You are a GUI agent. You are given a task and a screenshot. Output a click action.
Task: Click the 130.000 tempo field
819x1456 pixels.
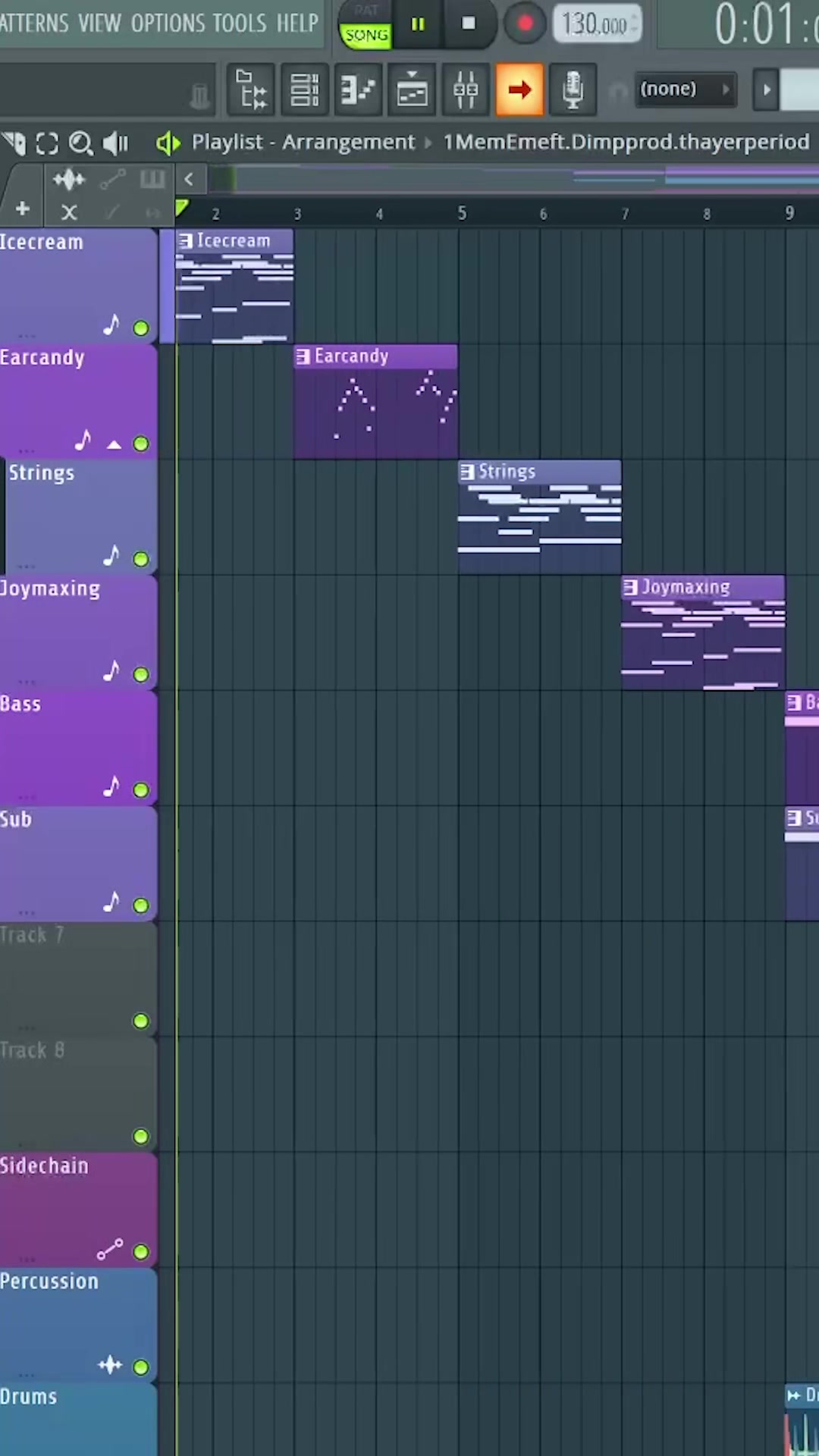(597, 24)
